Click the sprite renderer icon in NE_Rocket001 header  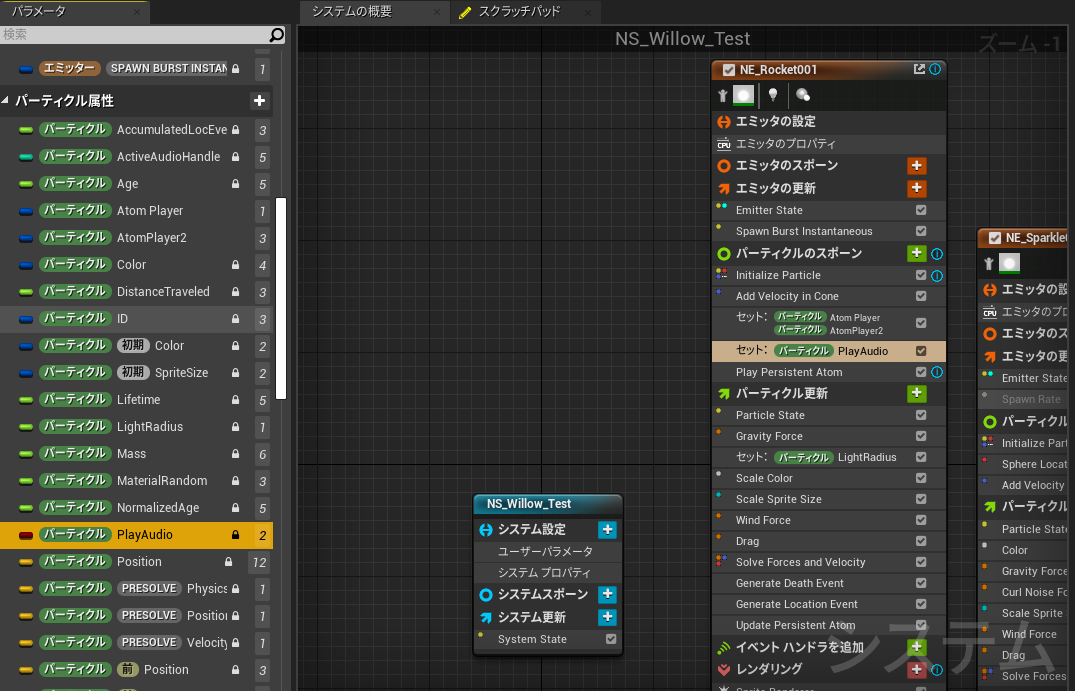click(743, 95)
